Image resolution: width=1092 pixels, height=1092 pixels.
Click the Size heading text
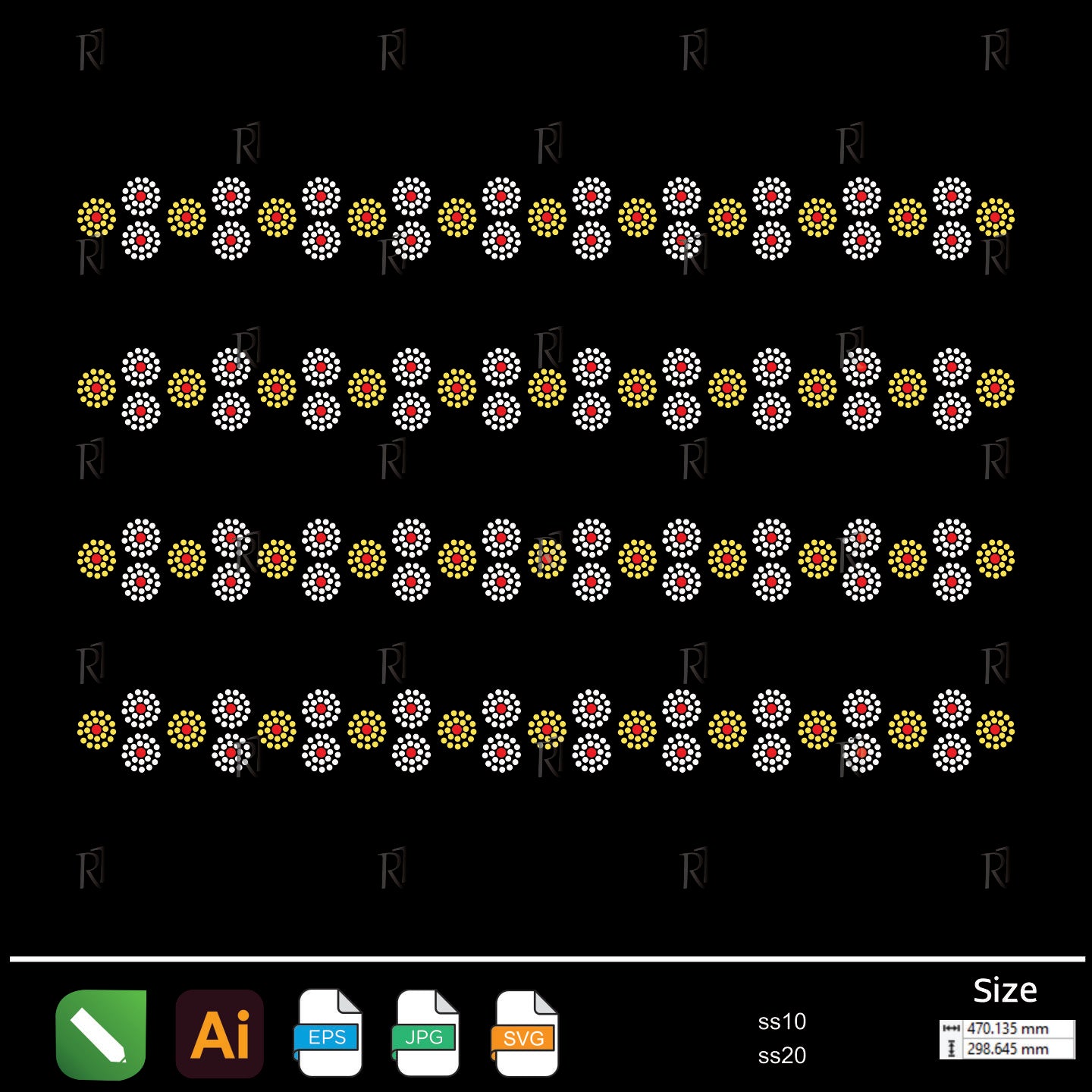point(1005,990)
